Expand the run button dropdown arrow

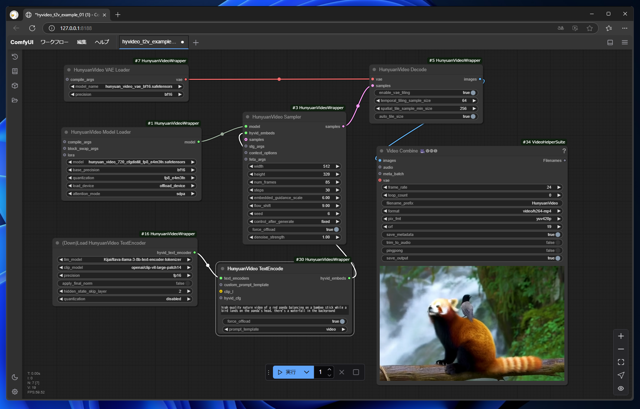(x=307, y=372)
